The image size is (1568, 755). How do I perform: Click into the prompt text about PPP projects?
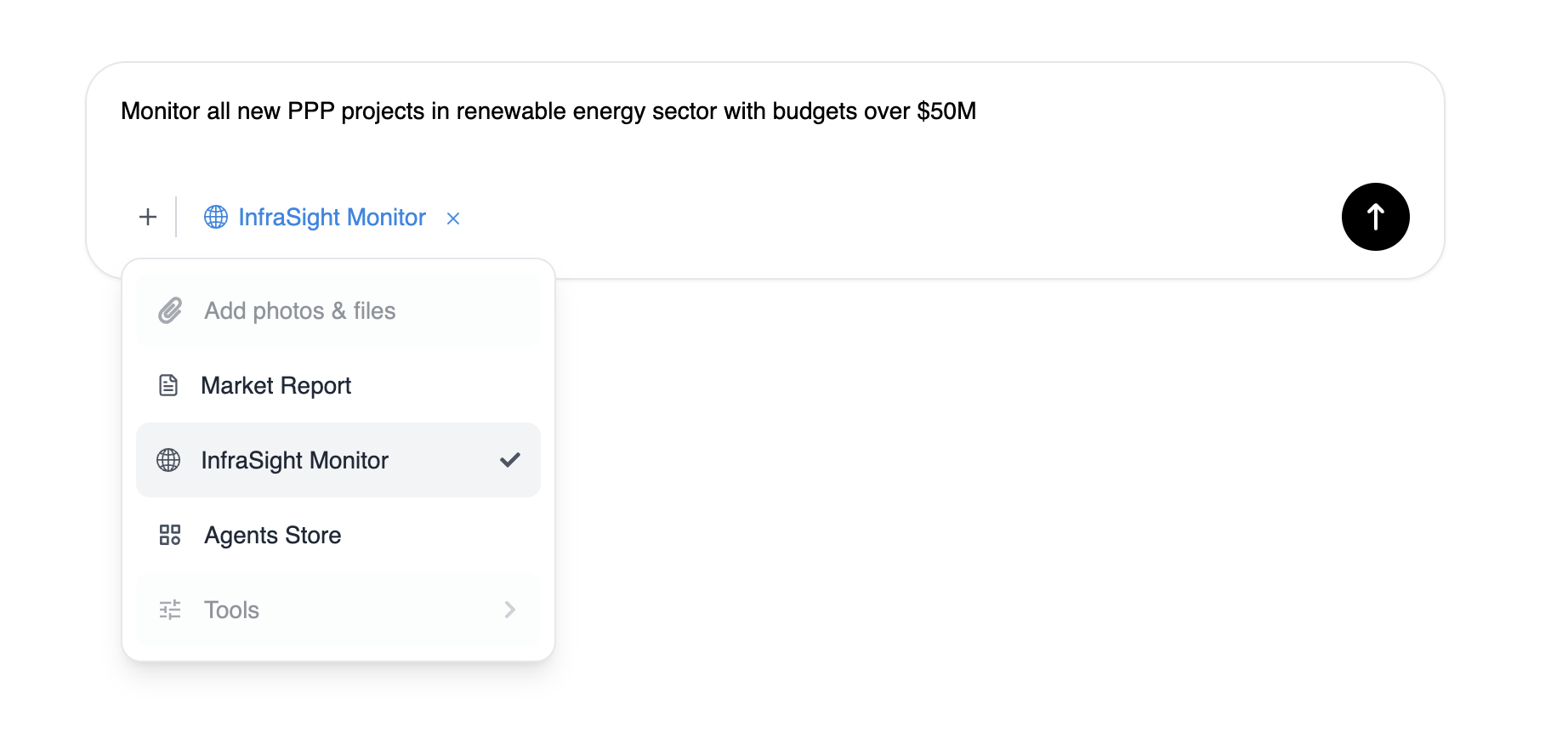pos(548,111)
